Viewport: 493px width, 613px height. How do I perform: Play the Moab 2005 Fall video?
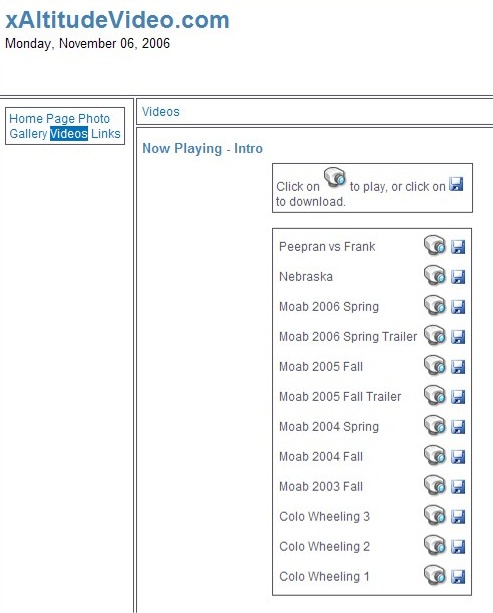[x=435, y=366]
